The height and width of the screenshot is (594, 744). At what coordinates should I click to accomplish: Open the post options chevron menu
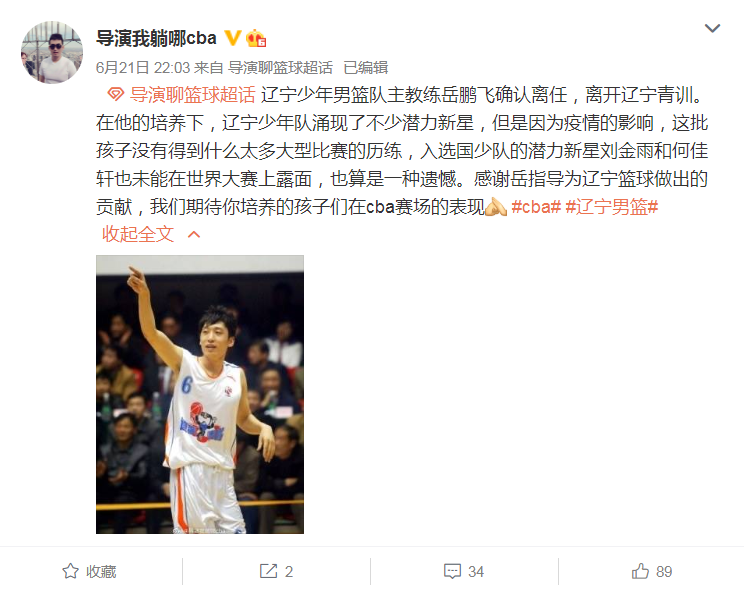point(712,28)
